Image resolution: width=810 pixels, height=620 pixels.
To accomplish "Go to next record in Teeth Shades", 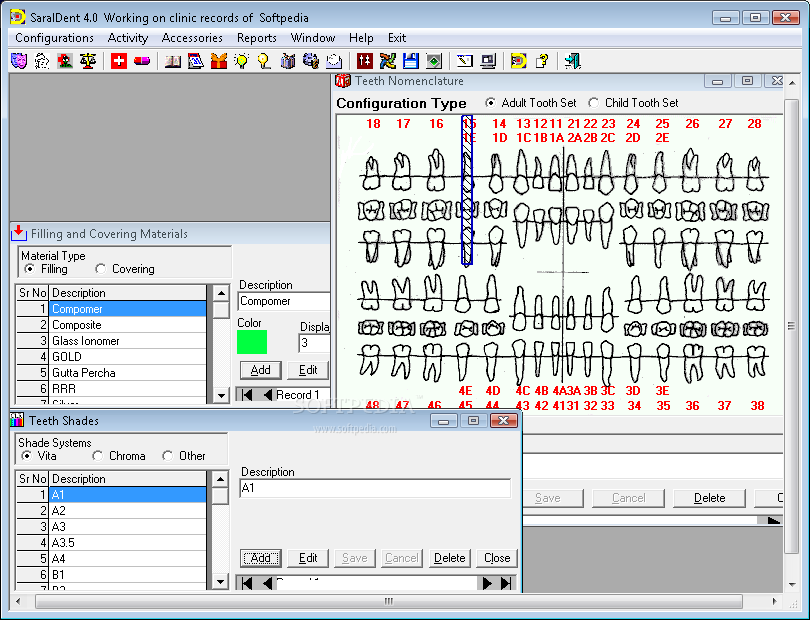I will (487, 583).
